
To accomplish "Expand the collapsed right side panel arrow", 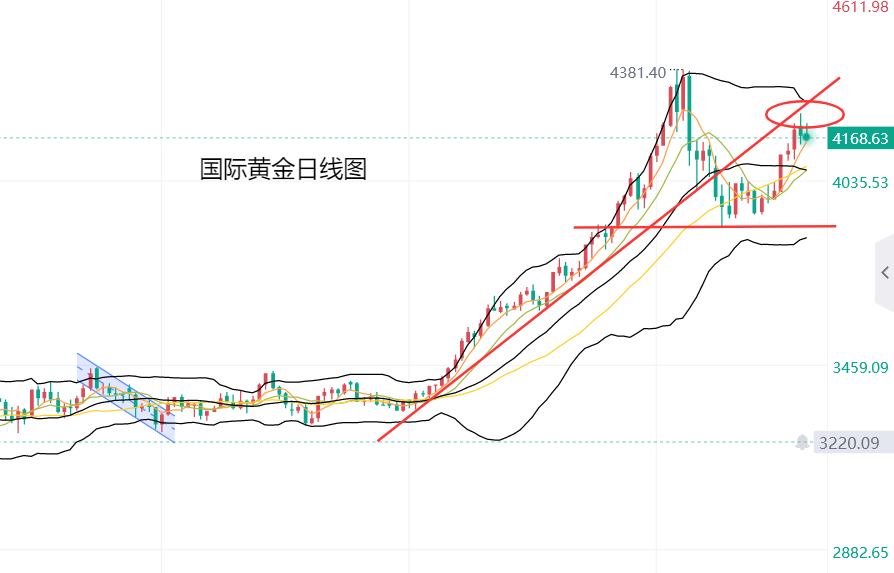I will (884, 272).
